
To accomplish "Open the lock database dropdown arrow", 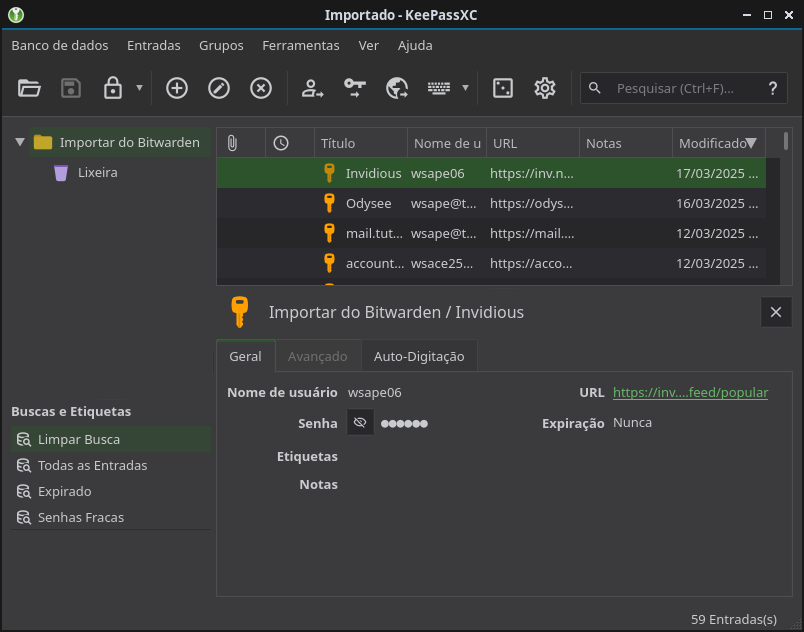I will [139, 88].
